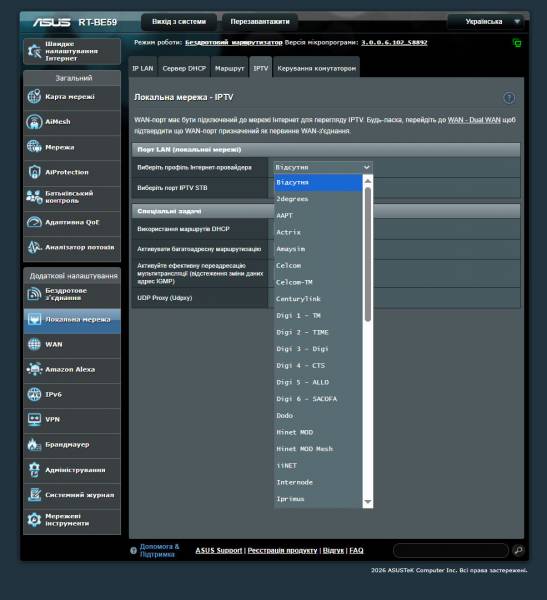Choose Digi 4 - CTS profile
This screenshot has width=547, height=600.
318,365
